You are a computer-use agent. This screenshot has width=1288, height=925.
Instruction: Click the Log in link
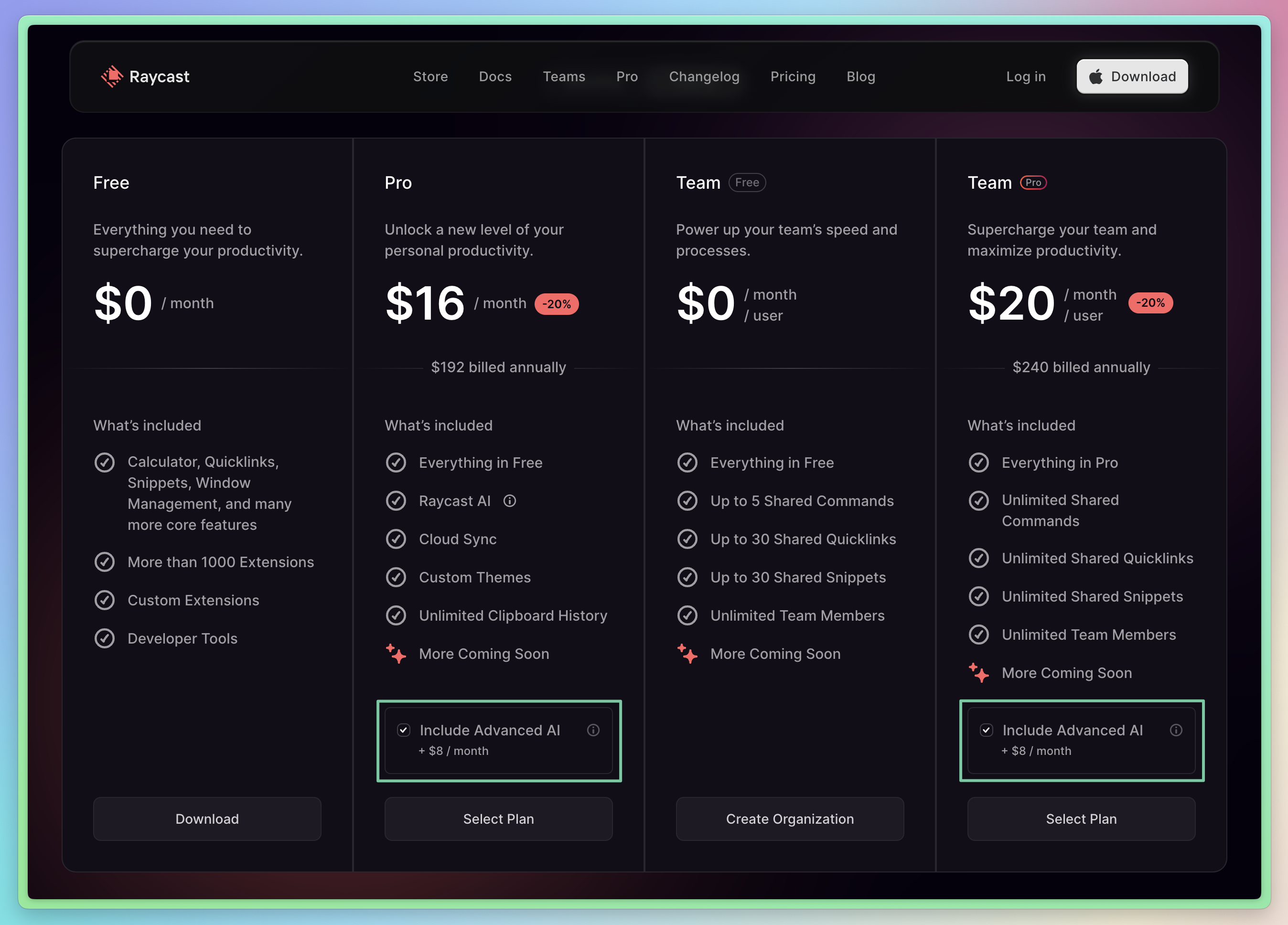pyautogui.click(x=1026, y=76)
